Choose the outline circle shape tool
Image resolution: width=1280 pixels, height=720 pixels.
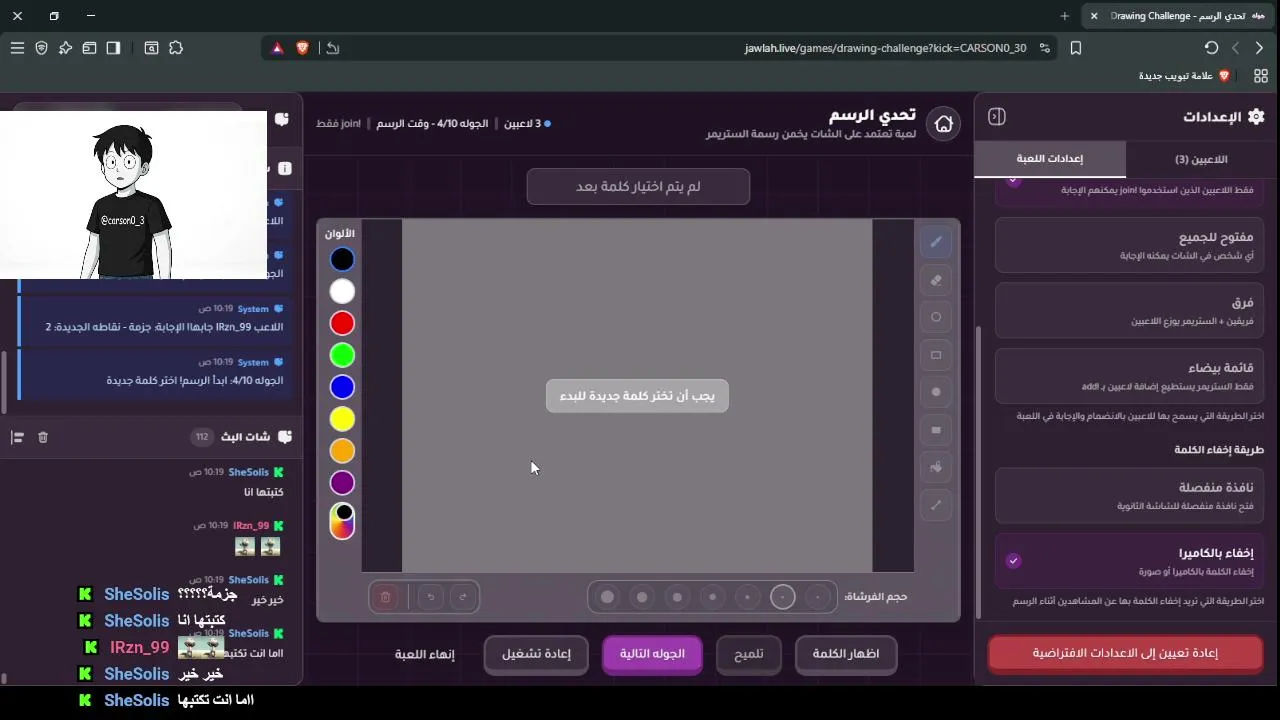(936, 317)
